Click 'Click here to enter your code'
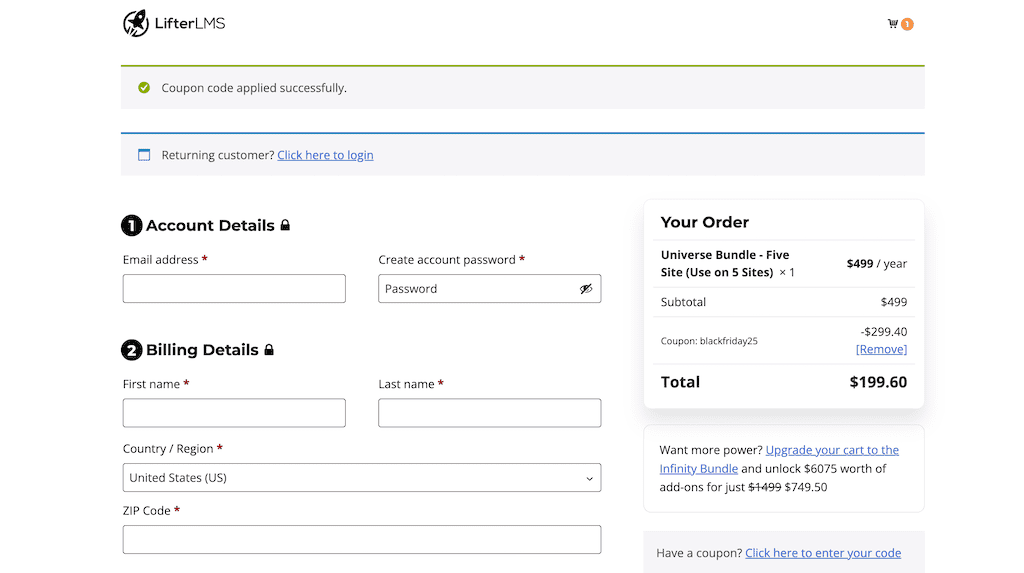This screenshot has height=573, width=1024. [x=823, y=553]
